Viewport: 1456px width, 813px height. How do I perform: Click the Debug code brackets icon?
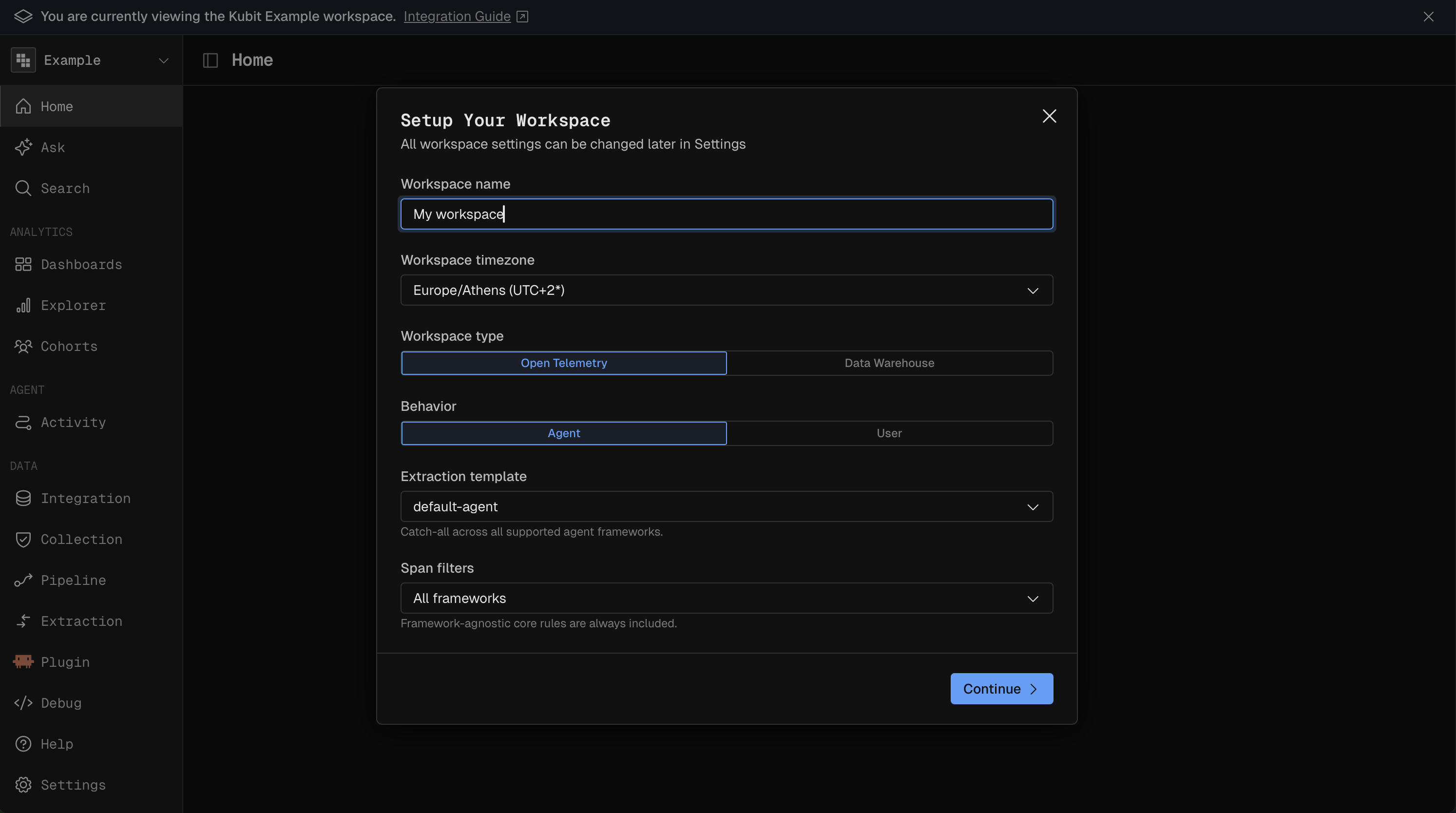pos(23,703)
